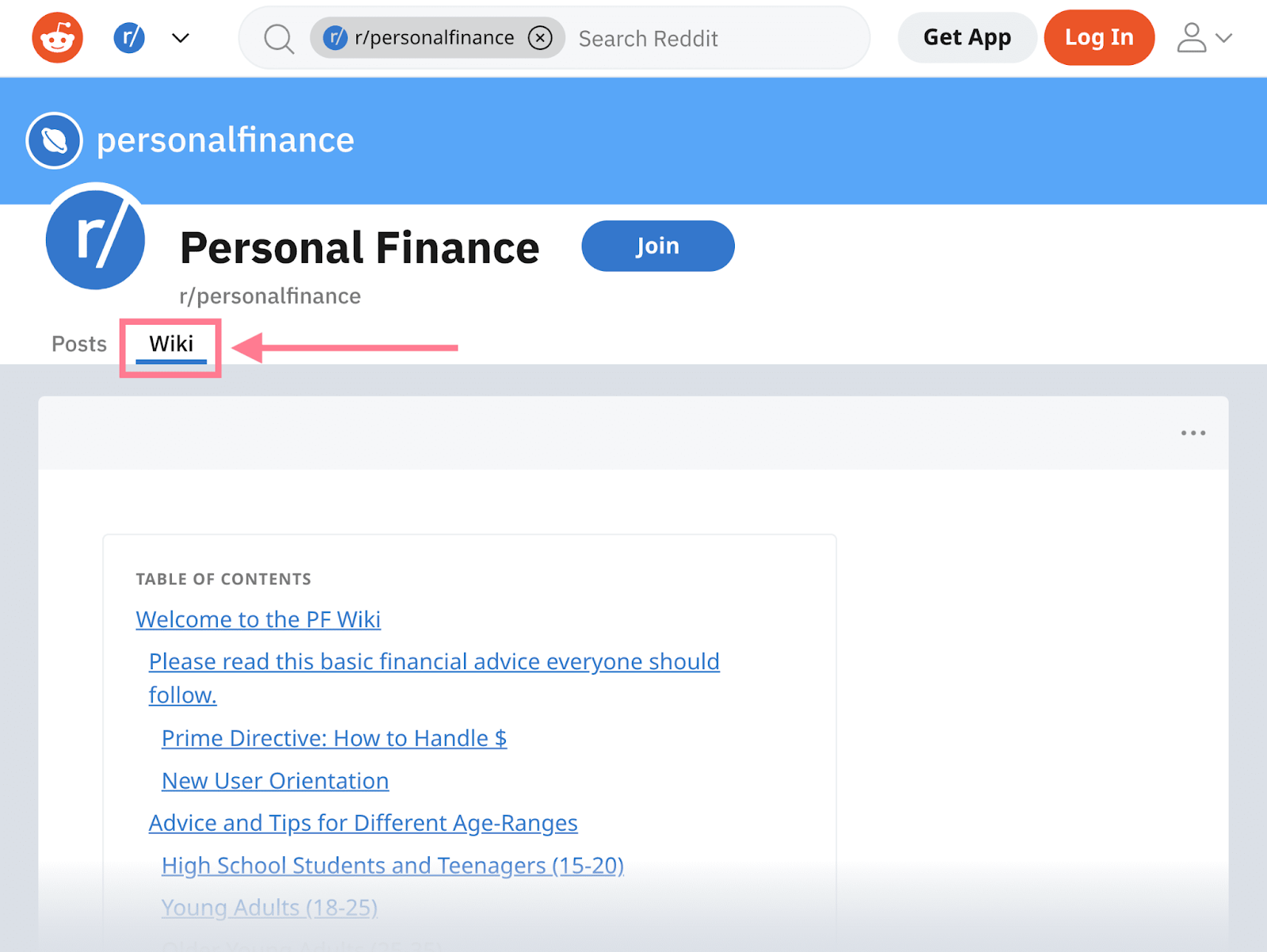Open Advice and Tips for Different Age-Ranges
1267x952 pixels.
point(363,823)
